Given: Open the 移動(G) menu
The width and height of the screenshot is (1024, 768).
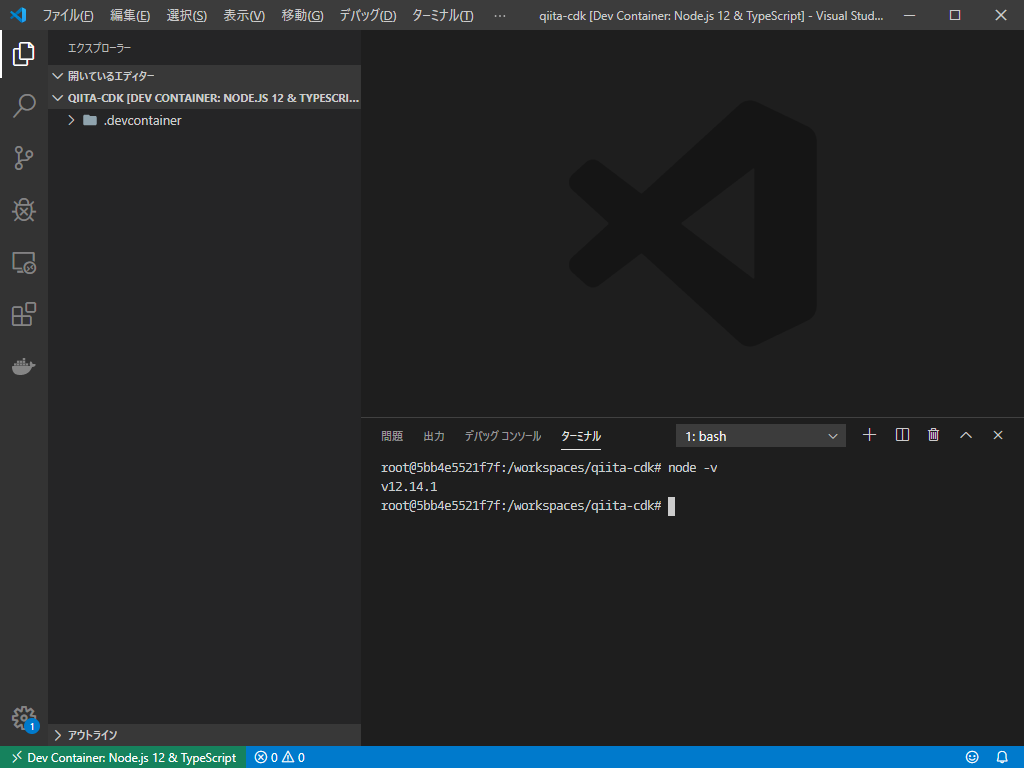Looking at the screenshot, I should click(x=302, y=16).
